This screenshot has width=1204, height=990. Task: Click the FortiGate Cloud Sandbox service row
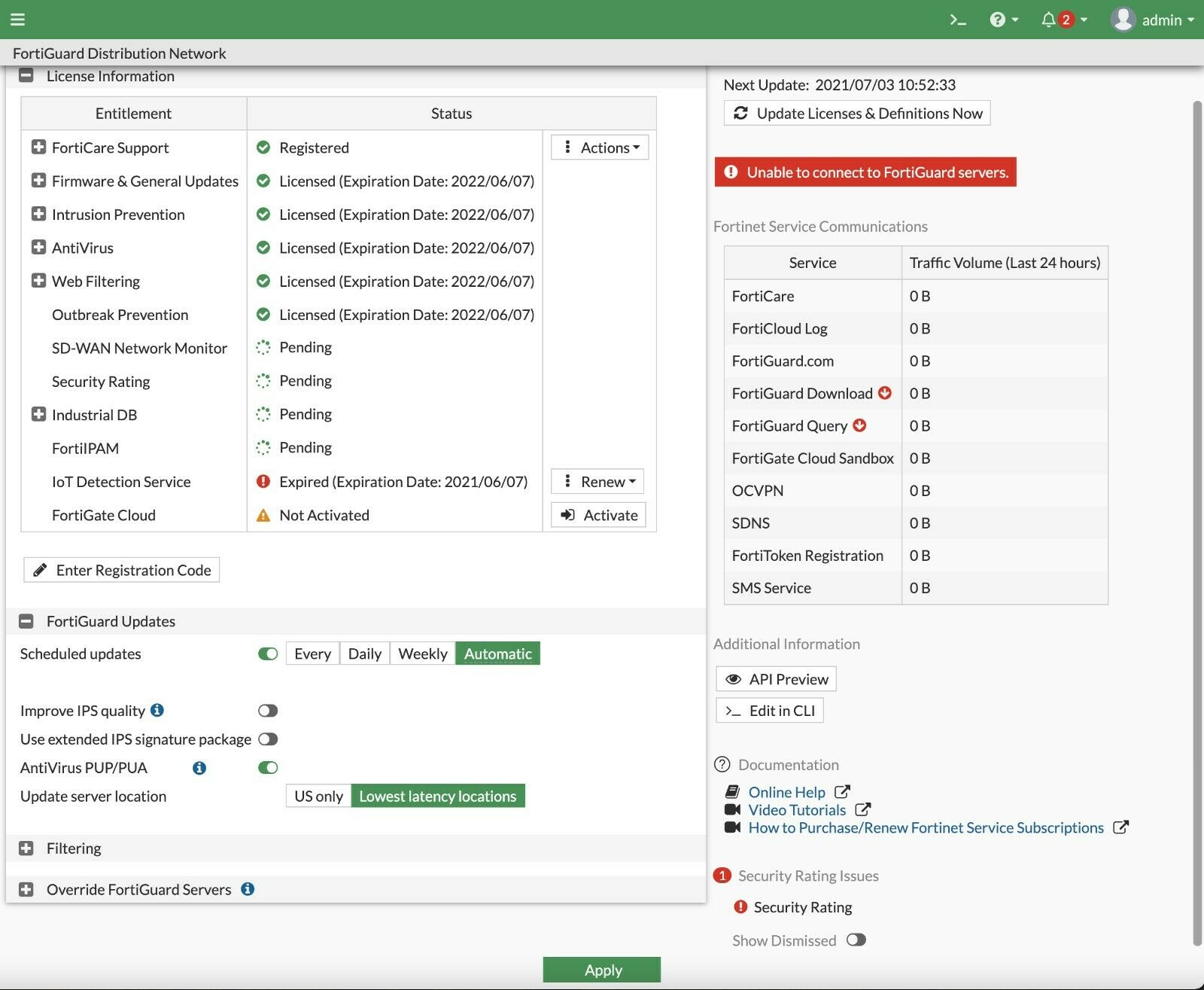pyautogui.click(x=916, y=458)
